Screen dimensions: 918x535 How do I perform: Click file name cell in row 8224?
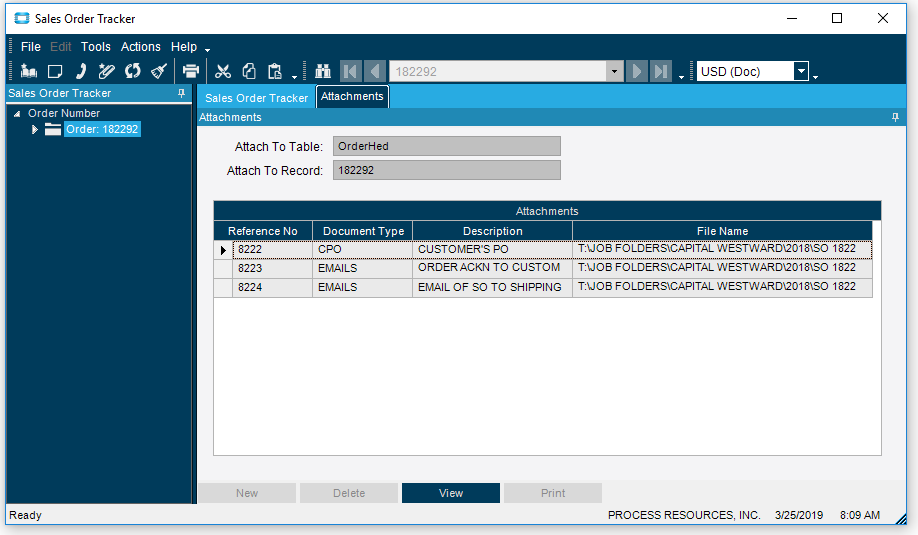pos(722,287)
